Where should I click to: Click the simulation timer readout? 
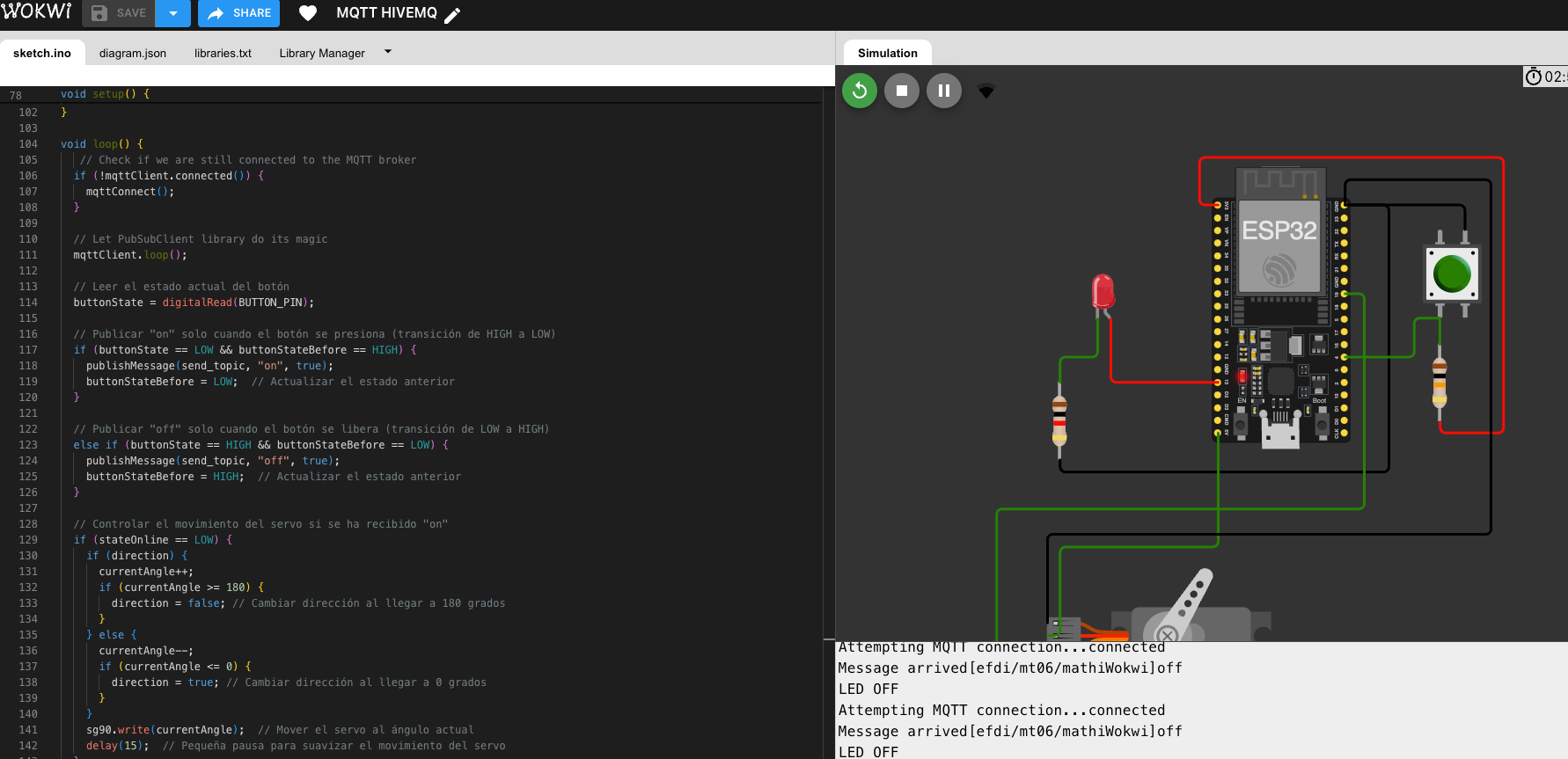pos(1546,77)
